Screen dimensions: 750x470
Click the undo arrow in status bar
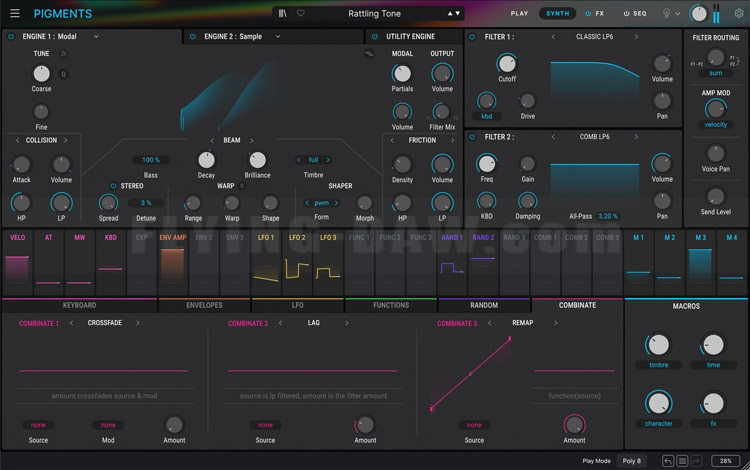tap(668, 461)
